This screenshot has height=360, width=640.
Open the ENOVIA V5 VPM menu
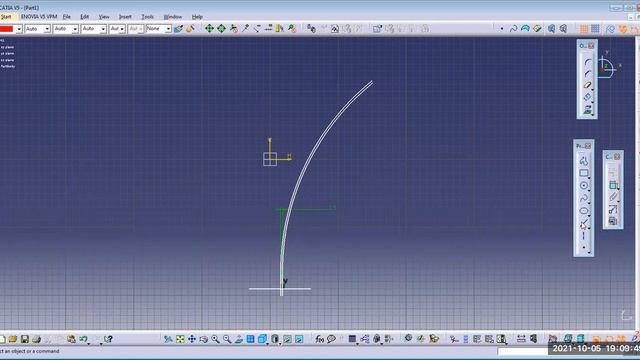pos(39,17)
